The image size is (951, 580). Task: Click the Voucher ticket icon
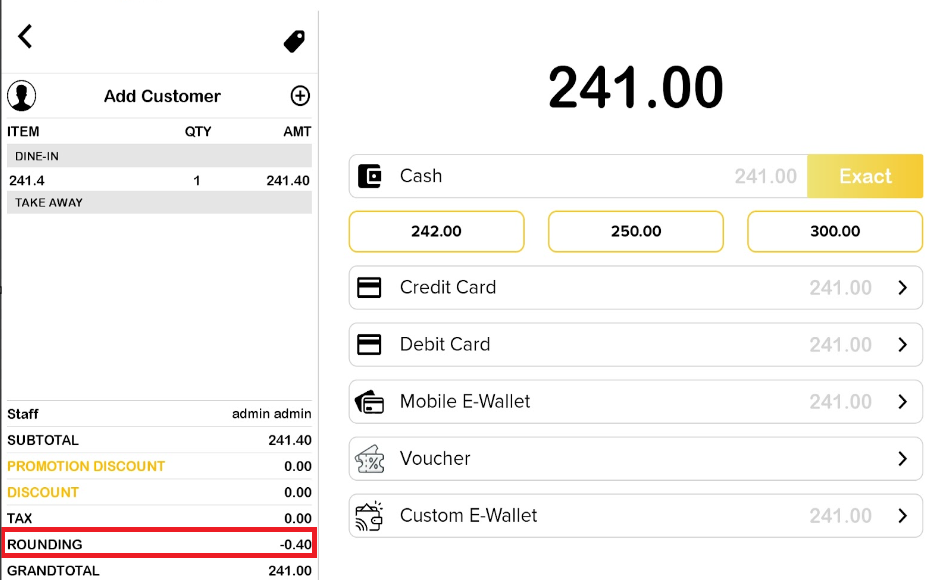point(369,459)
